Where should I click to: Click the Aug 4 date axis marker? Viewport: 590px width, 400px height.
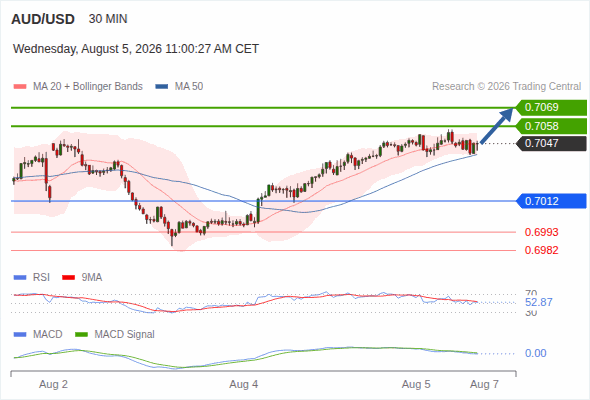click(244, 384)
